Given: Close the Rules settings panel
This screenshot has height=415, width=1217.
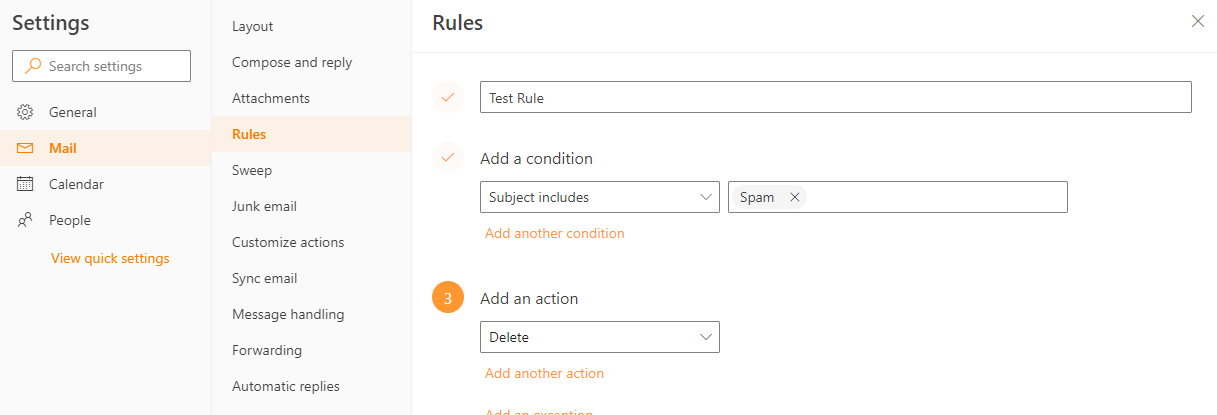Looking at the screenshot, I should 1197,21.
